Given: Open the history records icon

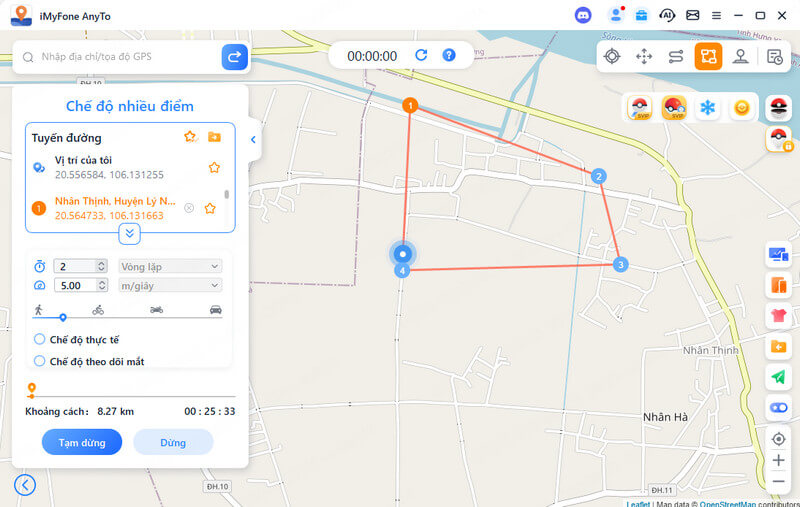Looking at the screenshot, I should (774, 57).
